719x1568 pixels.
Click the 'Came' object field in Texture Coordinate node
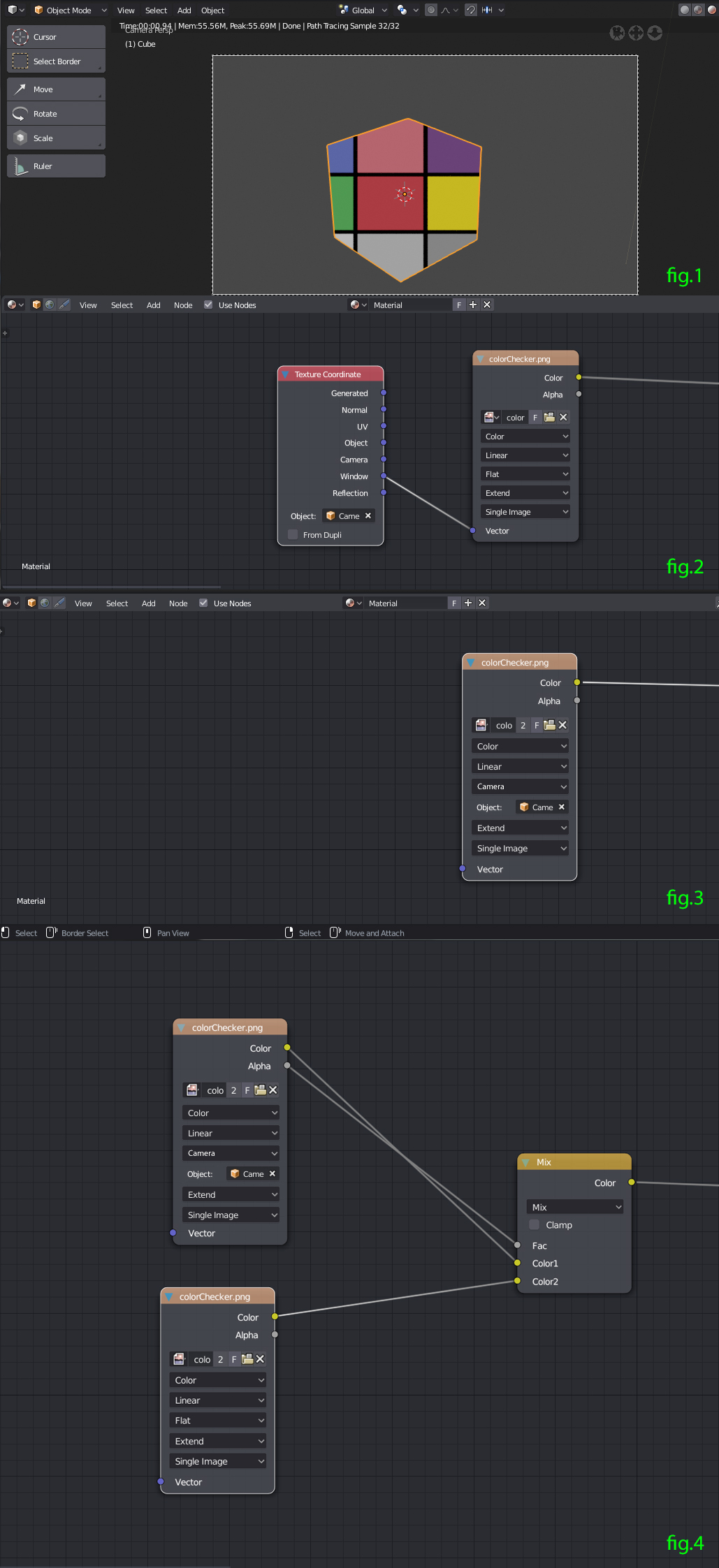pos(344,515)
